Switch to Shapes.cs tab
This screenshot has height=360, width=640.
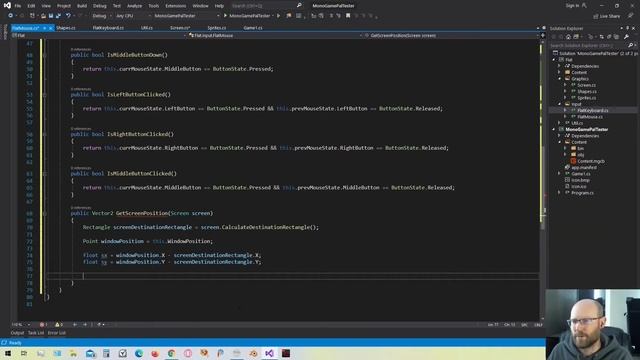coord(66,28)
